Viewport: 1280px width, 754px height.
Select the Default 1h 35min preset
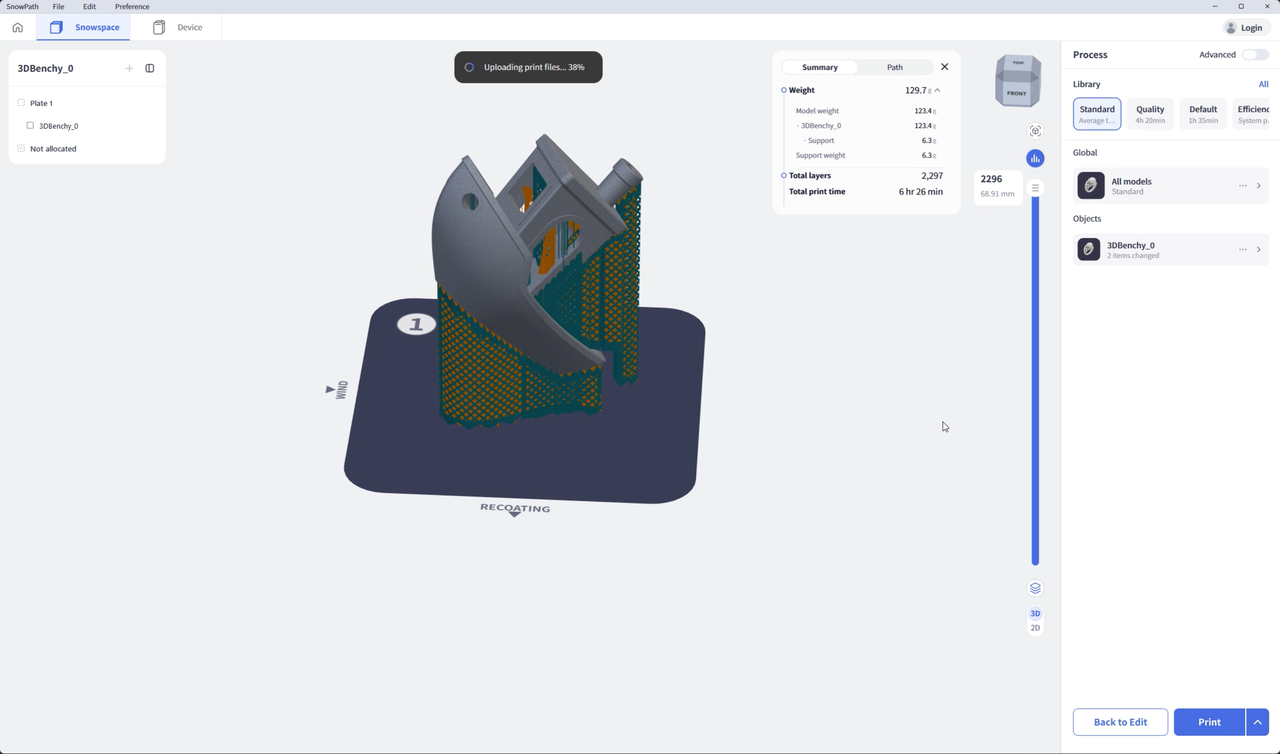[x=1203, y=114]
